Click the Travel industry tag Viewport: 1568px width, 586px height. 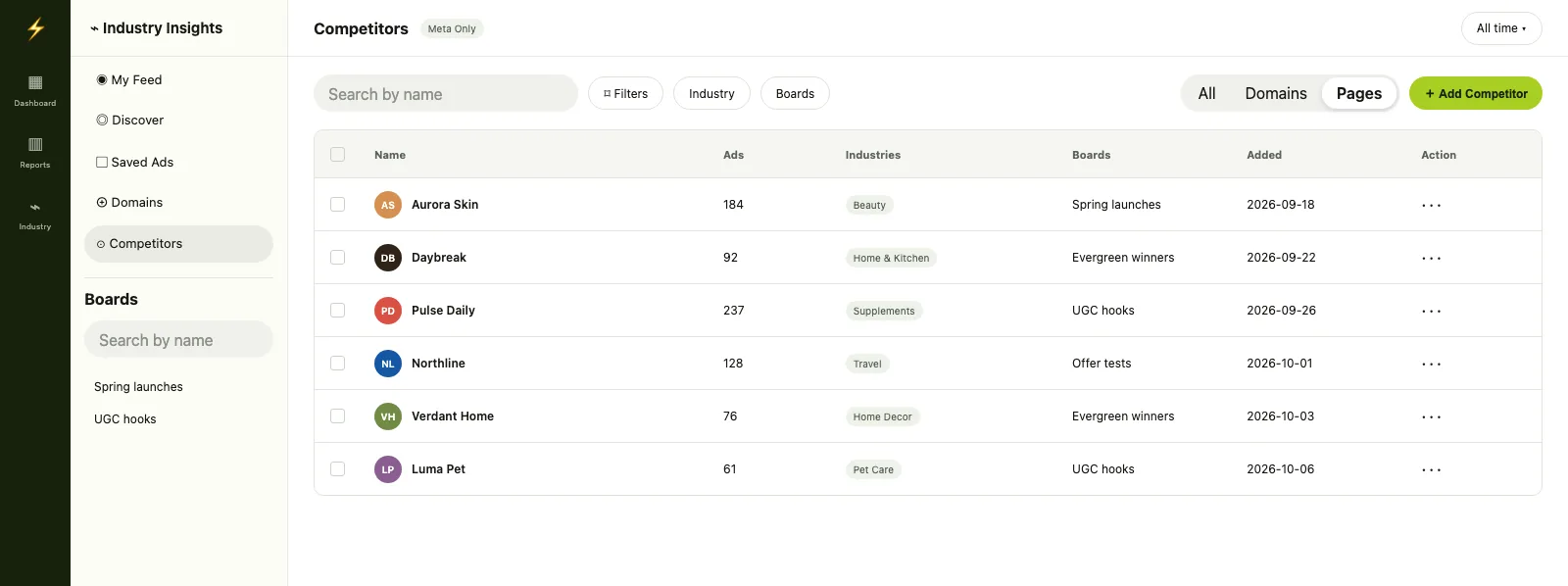point(867,364)
